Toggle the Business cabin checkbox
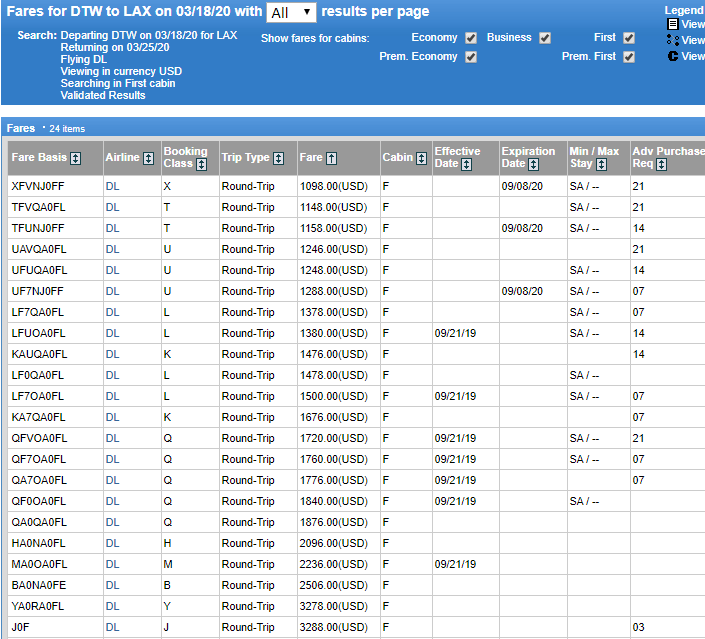The height and width of the screenshot is (639, 705). coord(545,38)
